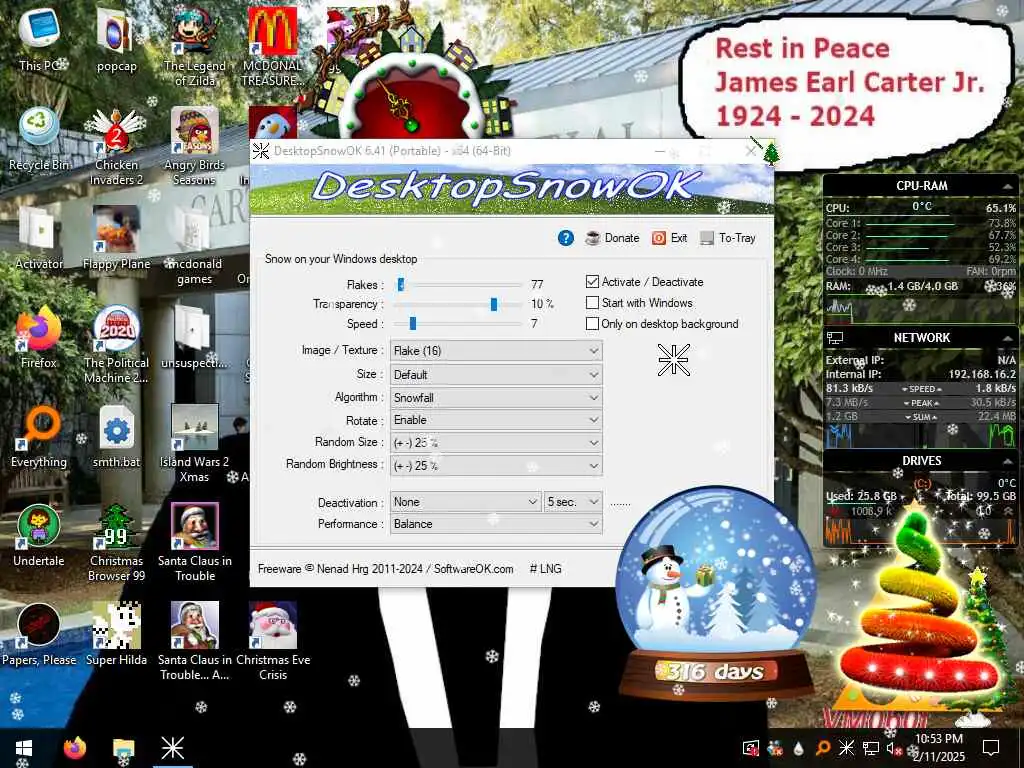The height and width of the screenshot is (768, 1024).
Task: Select the Christmas Browser 99 icon
Action: click(x=116, y=543)
